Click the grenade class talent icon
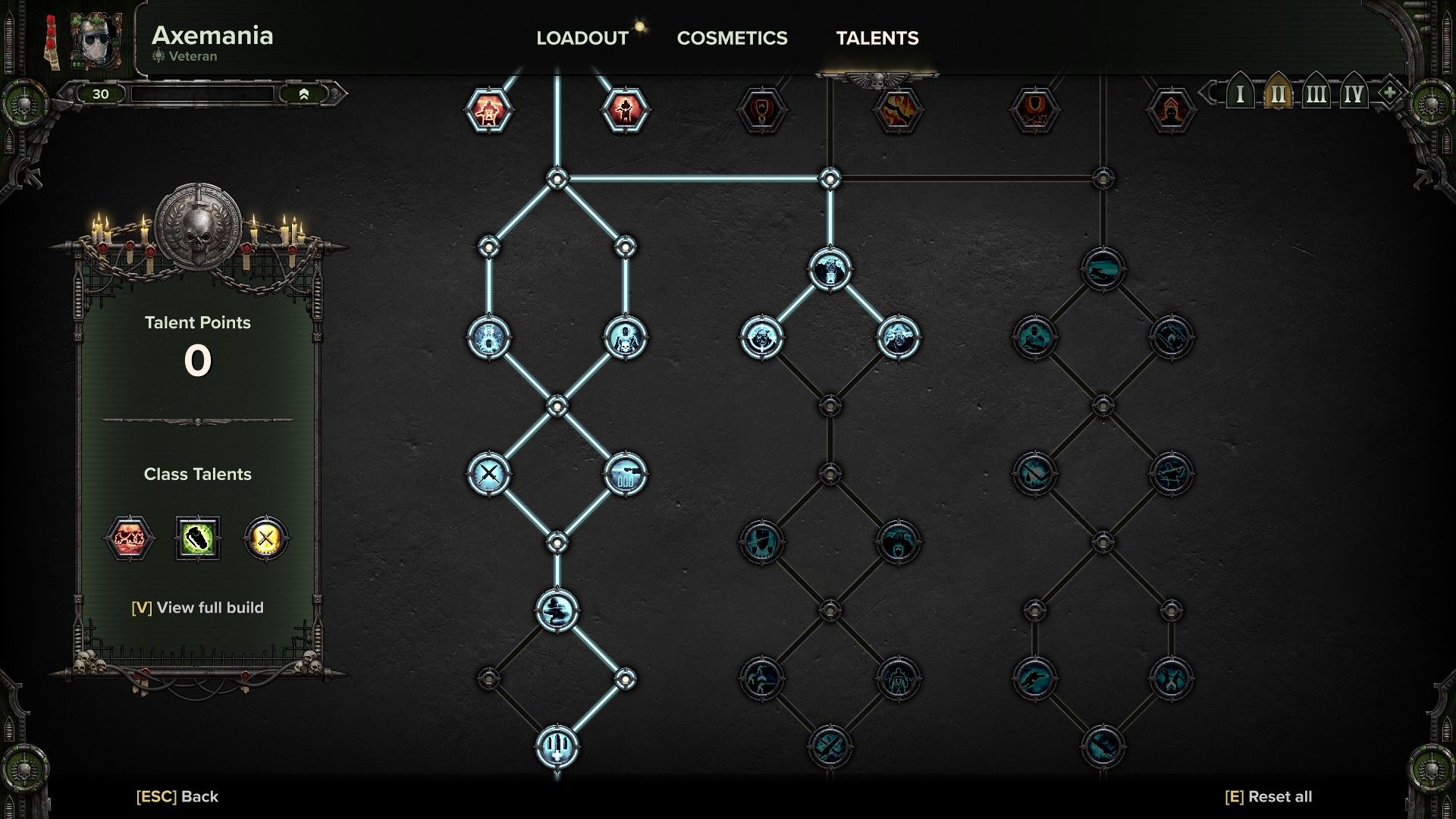The height and width of the screenshot is (819, 1456). 196,537
